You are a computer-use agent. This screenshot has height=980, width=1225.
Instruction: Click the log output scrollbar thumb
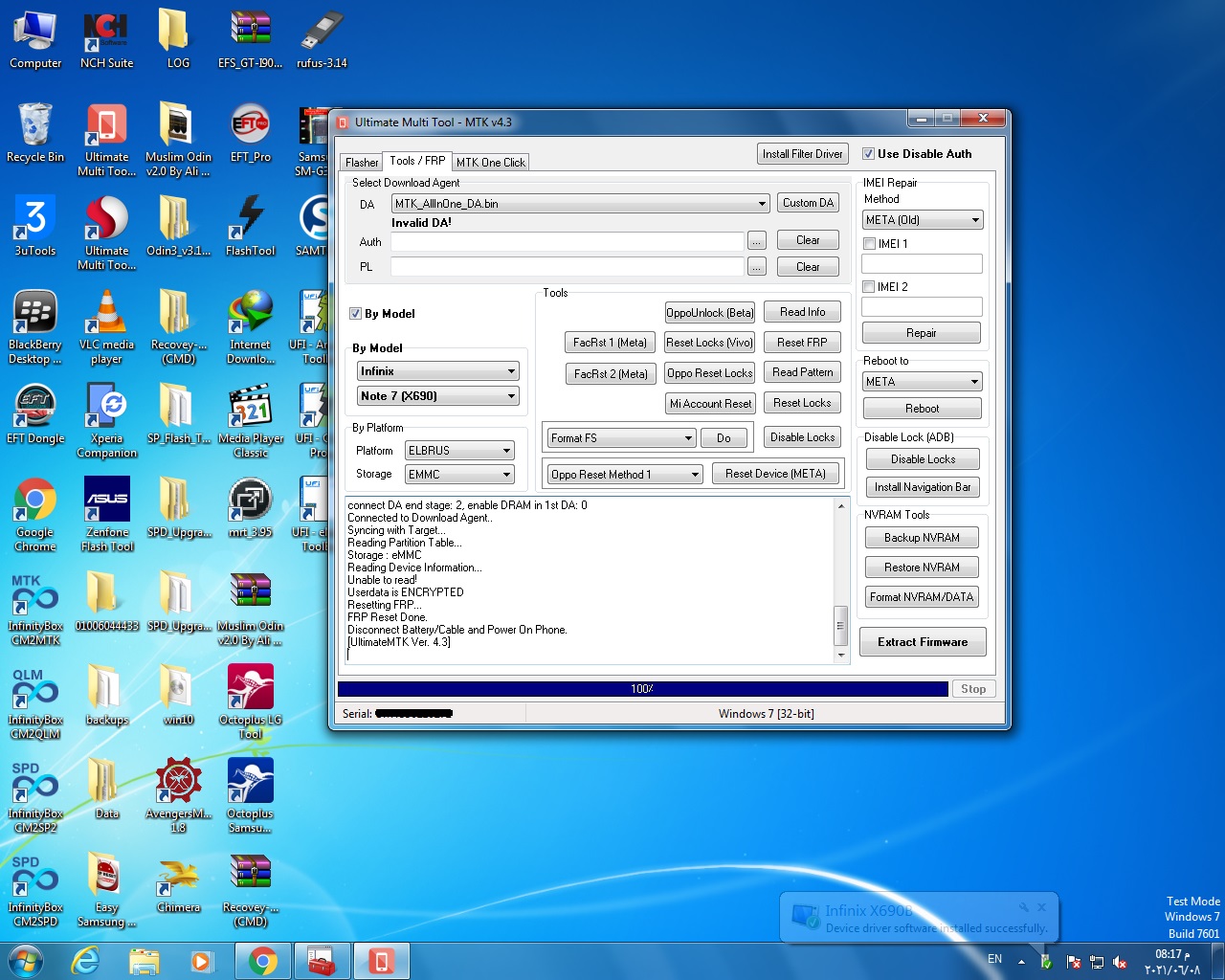[x=841, y=625]
